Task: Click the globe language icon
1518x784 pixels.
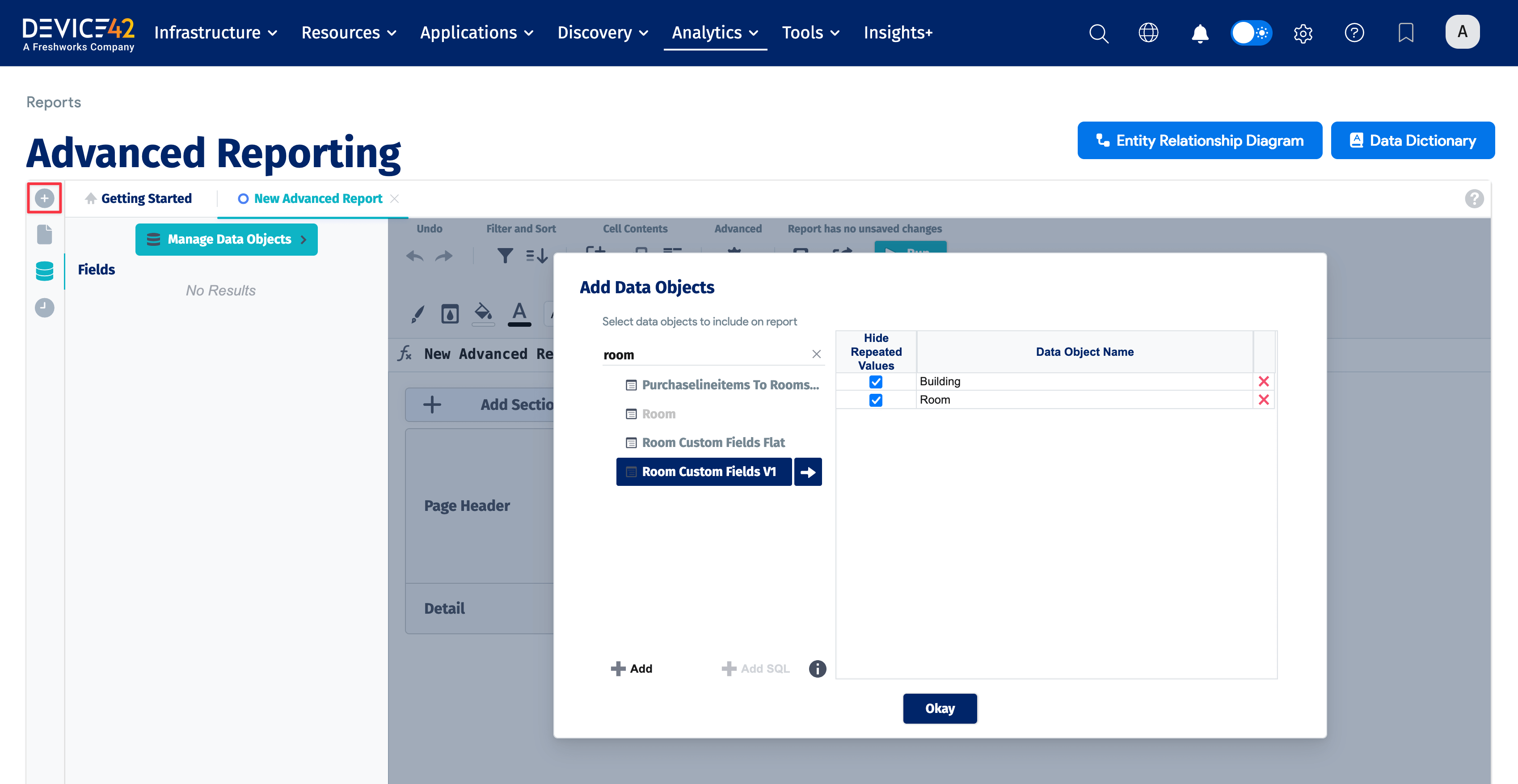Action: (1148, 33)
